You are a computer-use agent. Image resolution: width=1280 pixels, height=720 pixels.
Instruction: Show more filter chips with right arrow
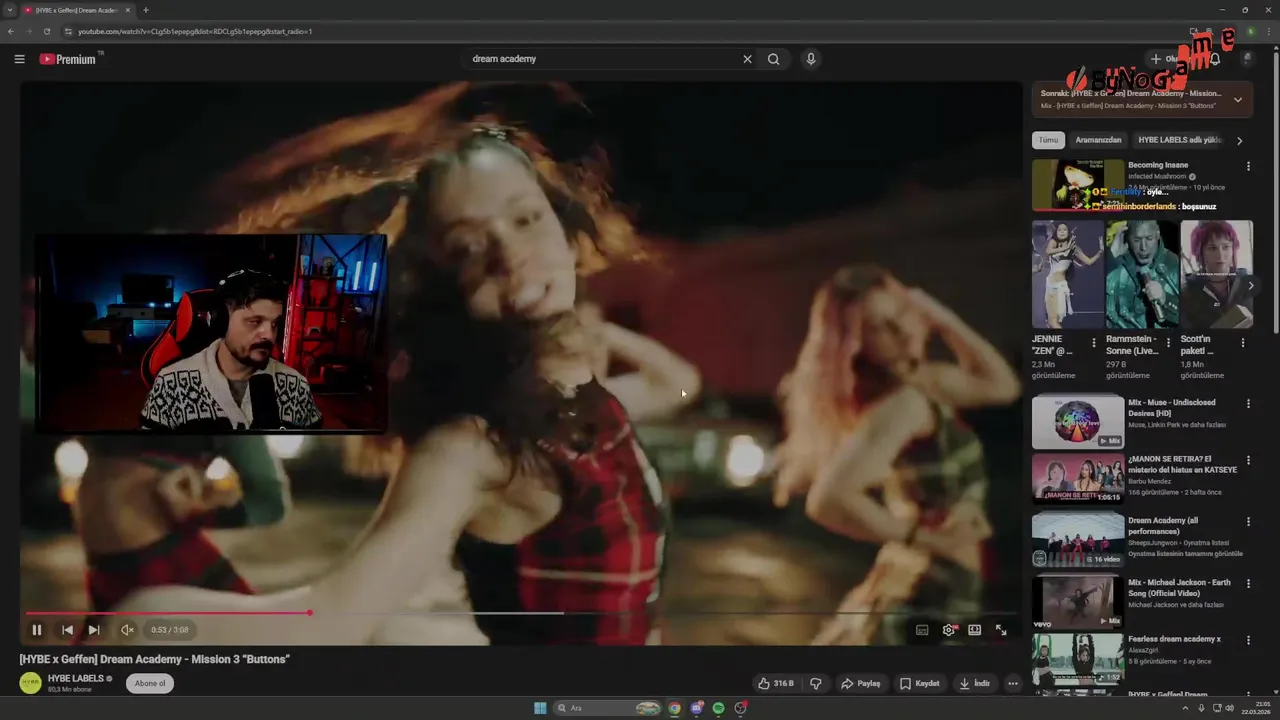[x=1239, y=141]
